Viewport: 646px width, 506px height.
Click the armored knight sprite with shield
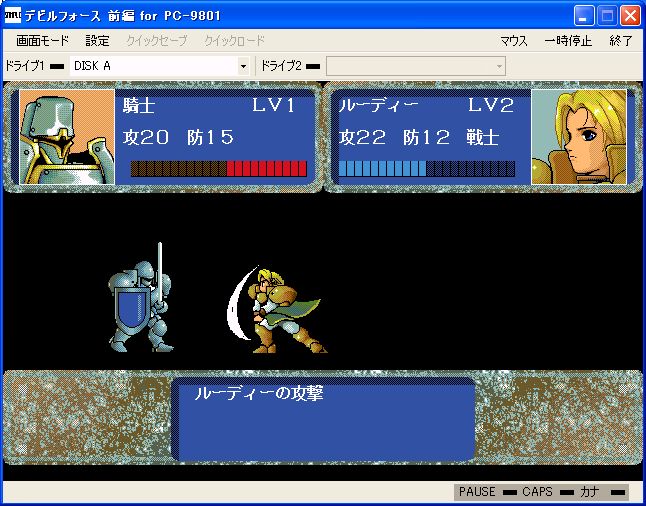(x=140, y=298)
